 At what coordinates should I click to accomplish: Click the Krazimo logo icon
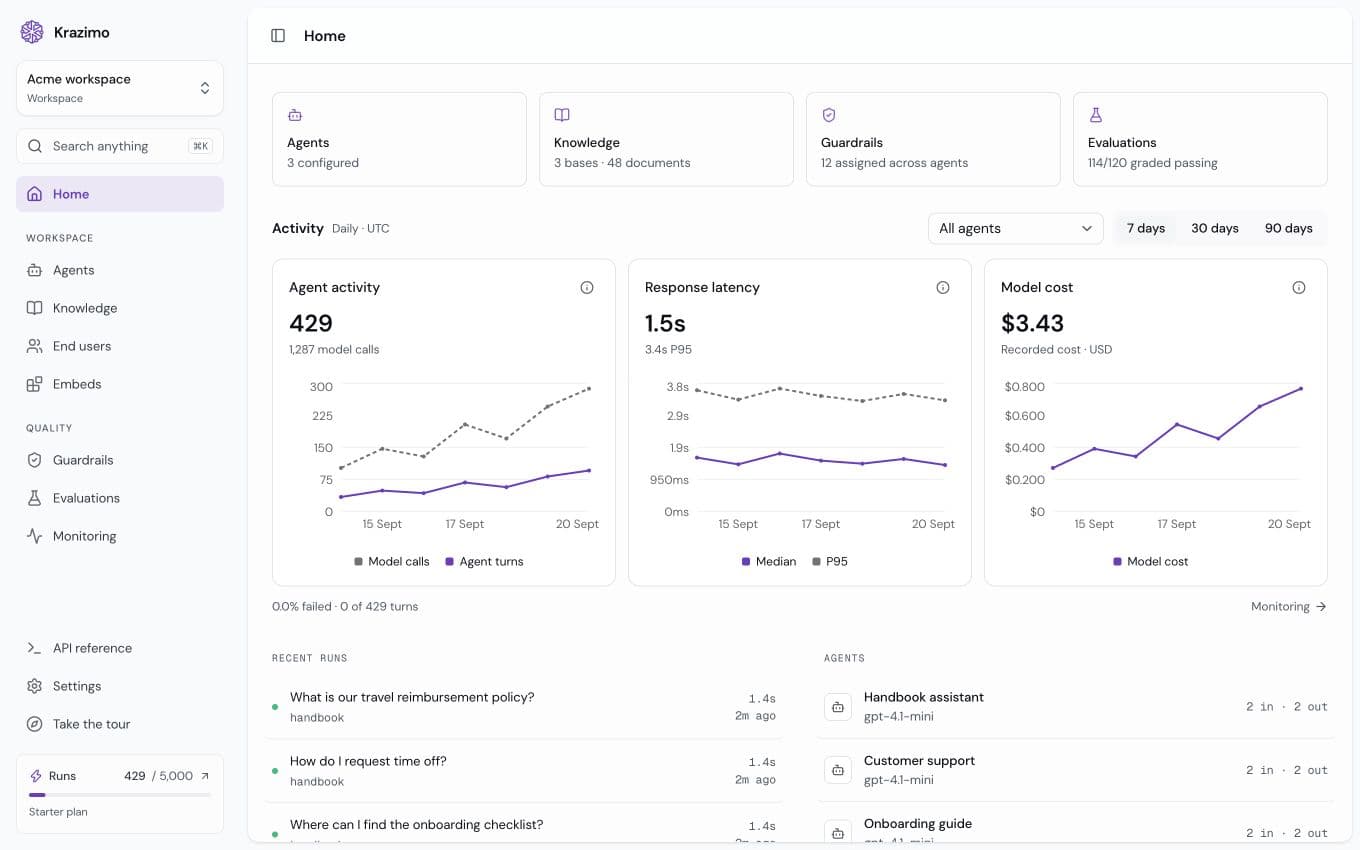tap(32, 32)
